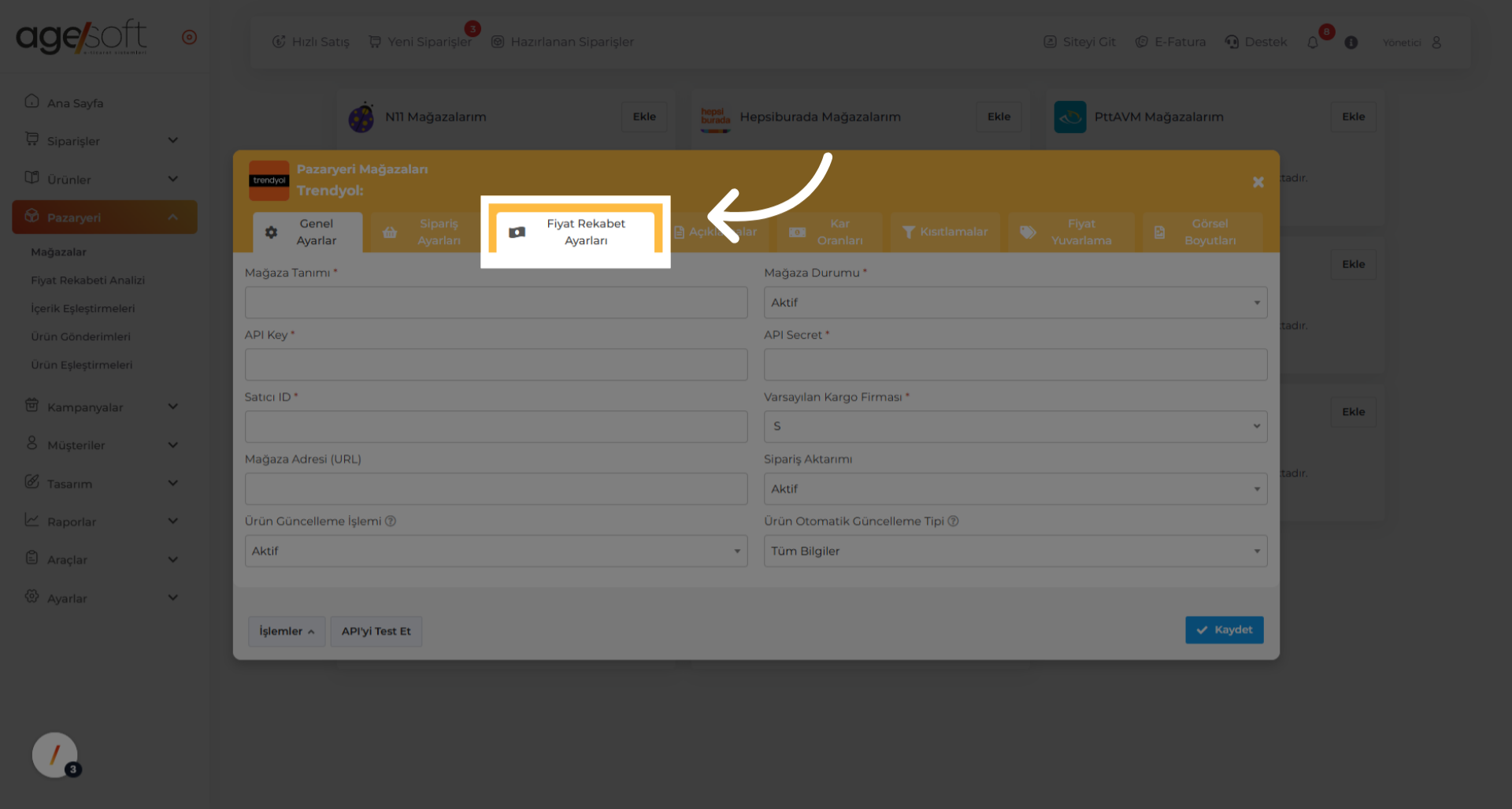Open the Mağaza Durumu dropdown
Viewport: 1512px width, 809px height.
point(1015,302)
